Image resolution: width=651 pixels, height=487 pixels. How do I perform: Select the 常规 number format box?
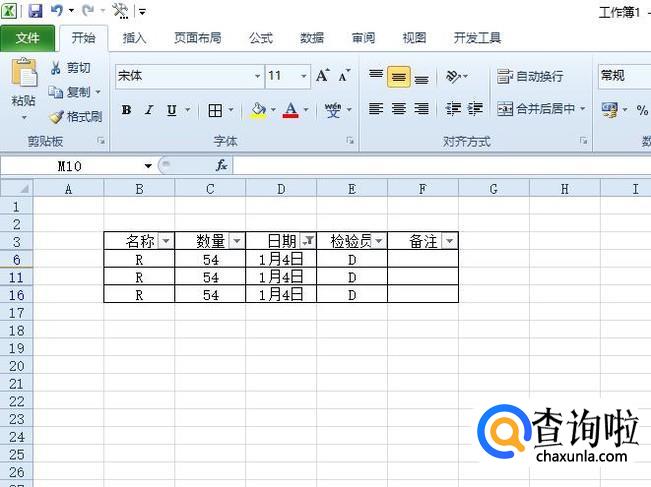pos(624,76)
